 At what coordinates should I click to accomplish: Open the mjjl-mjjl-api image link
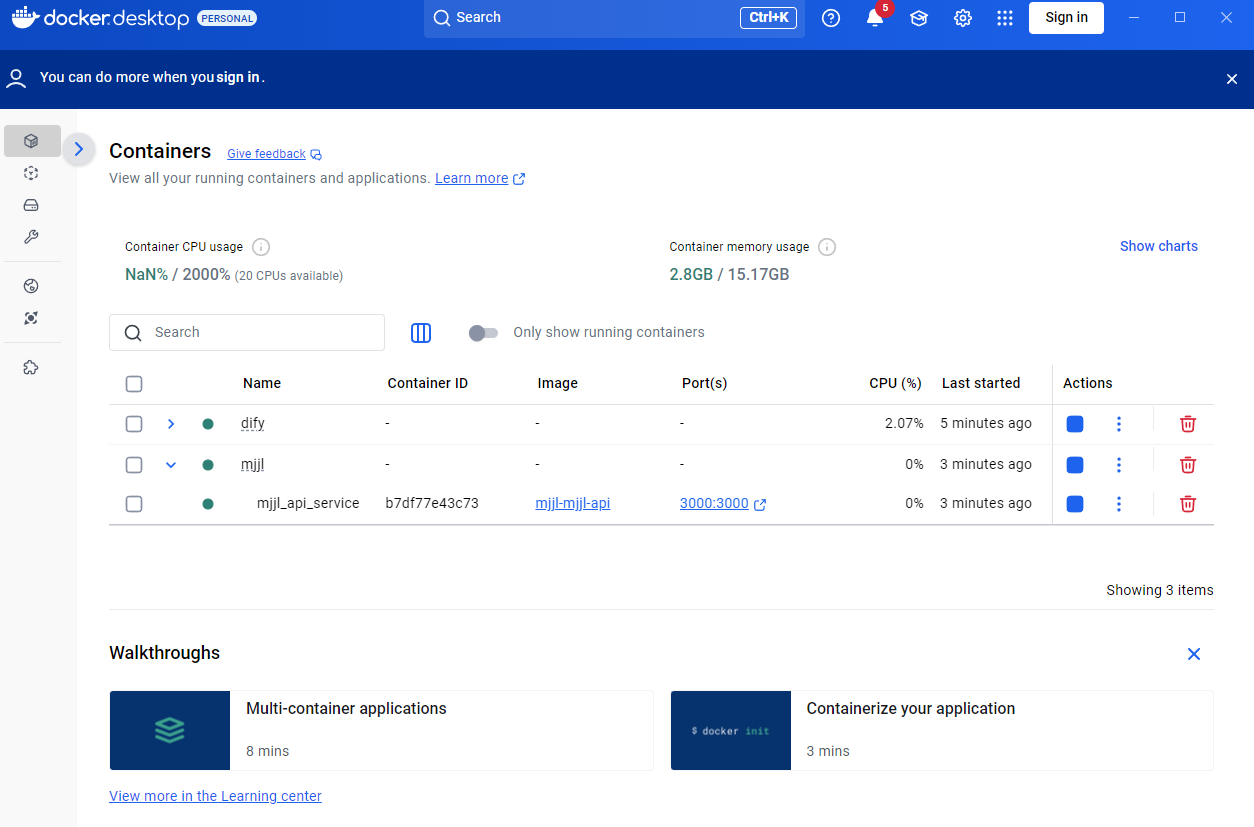point(573,504)
